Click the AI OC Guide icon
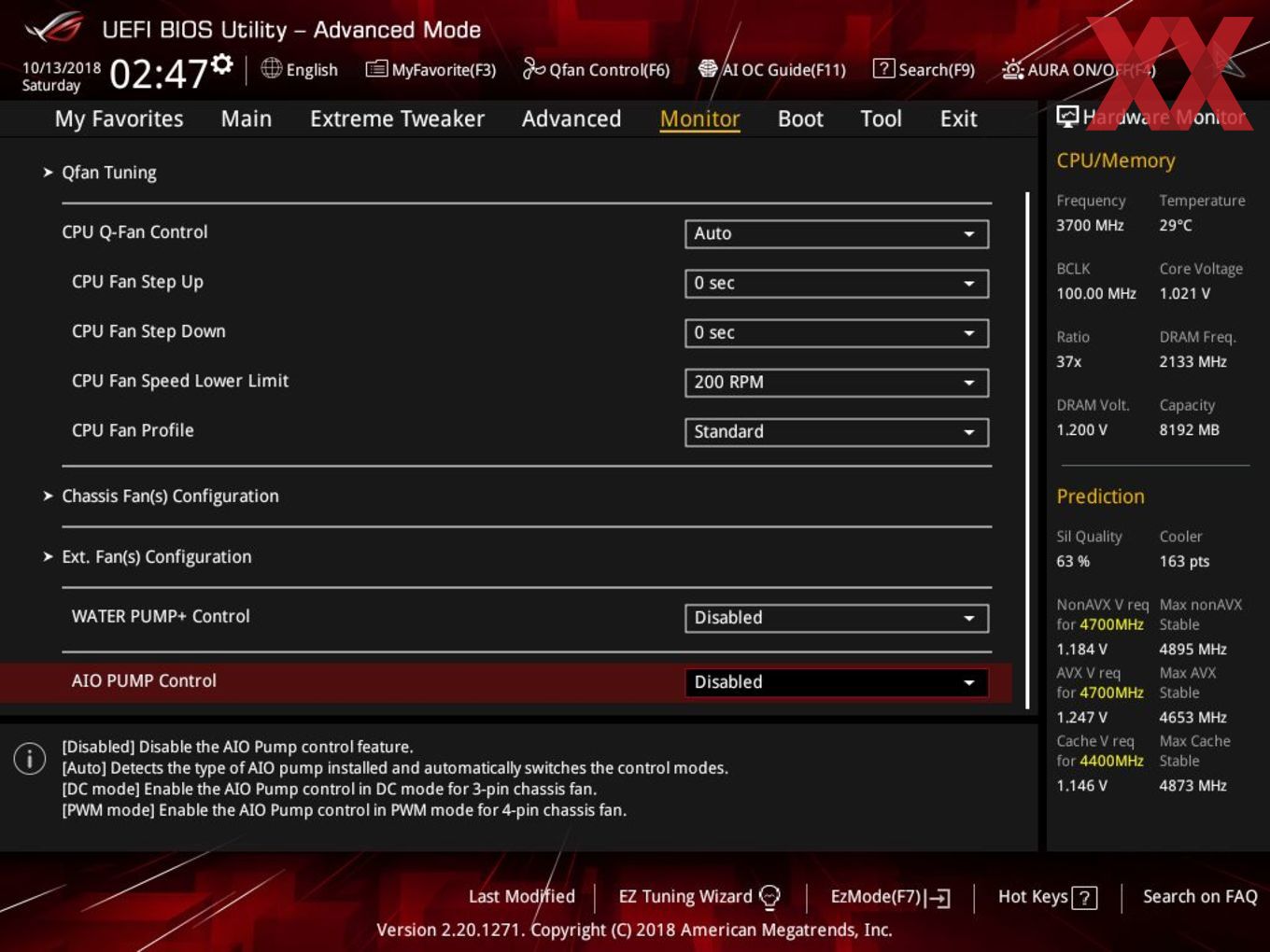Viewport: 1270px width, 952px height. point(708,68)
